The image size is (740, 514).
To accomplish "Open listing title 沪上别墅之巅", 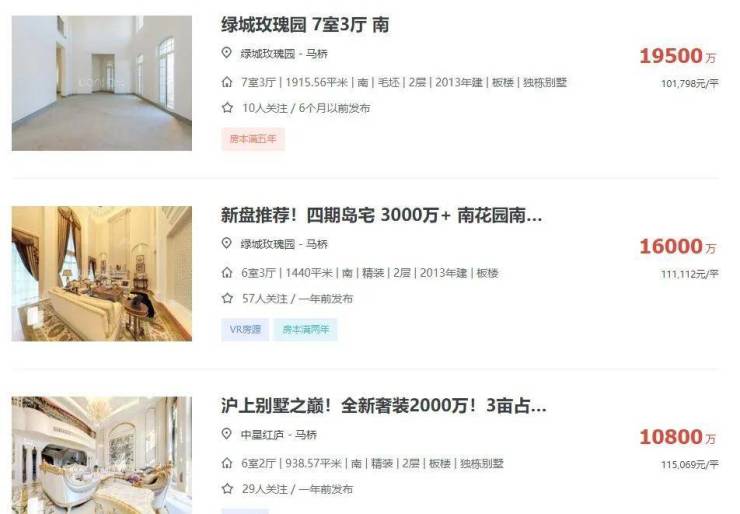I will coord(383,405).
